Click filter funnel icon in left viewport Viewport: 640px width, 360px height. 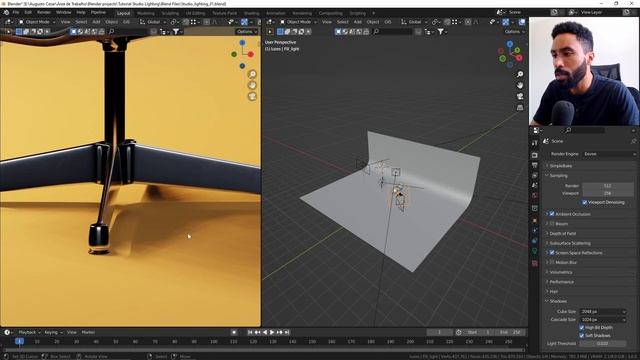[x=176, y=31]
